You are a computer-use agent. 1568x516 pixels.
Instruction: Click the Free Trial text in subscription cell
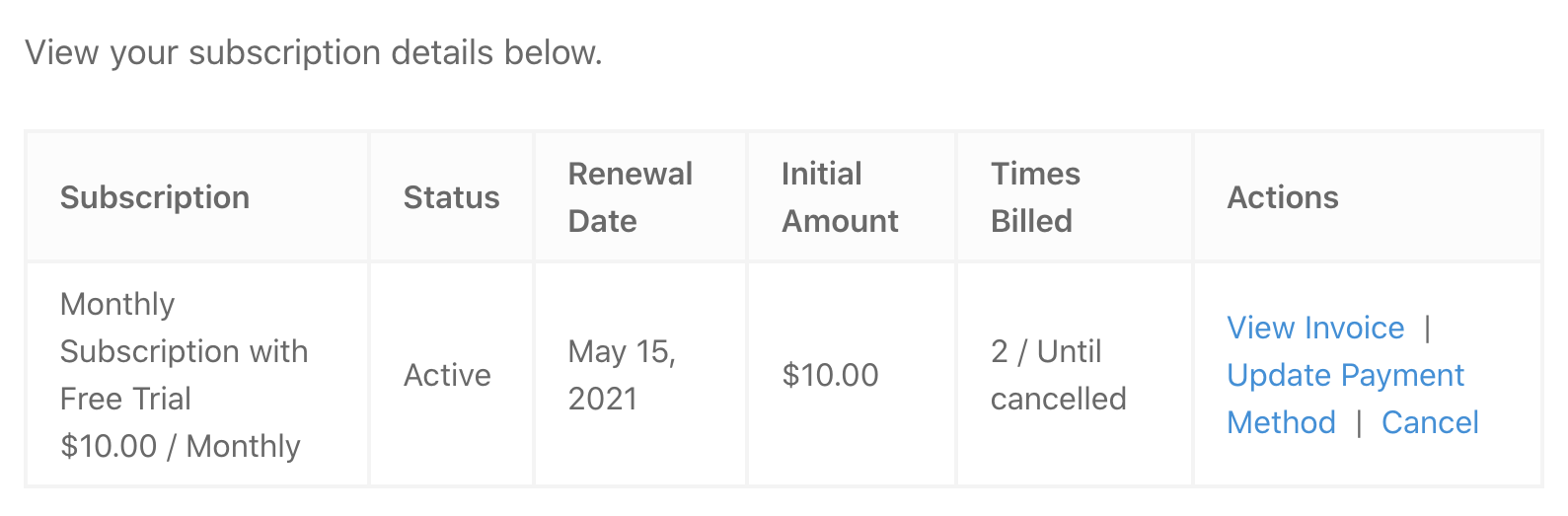[125, 399]
